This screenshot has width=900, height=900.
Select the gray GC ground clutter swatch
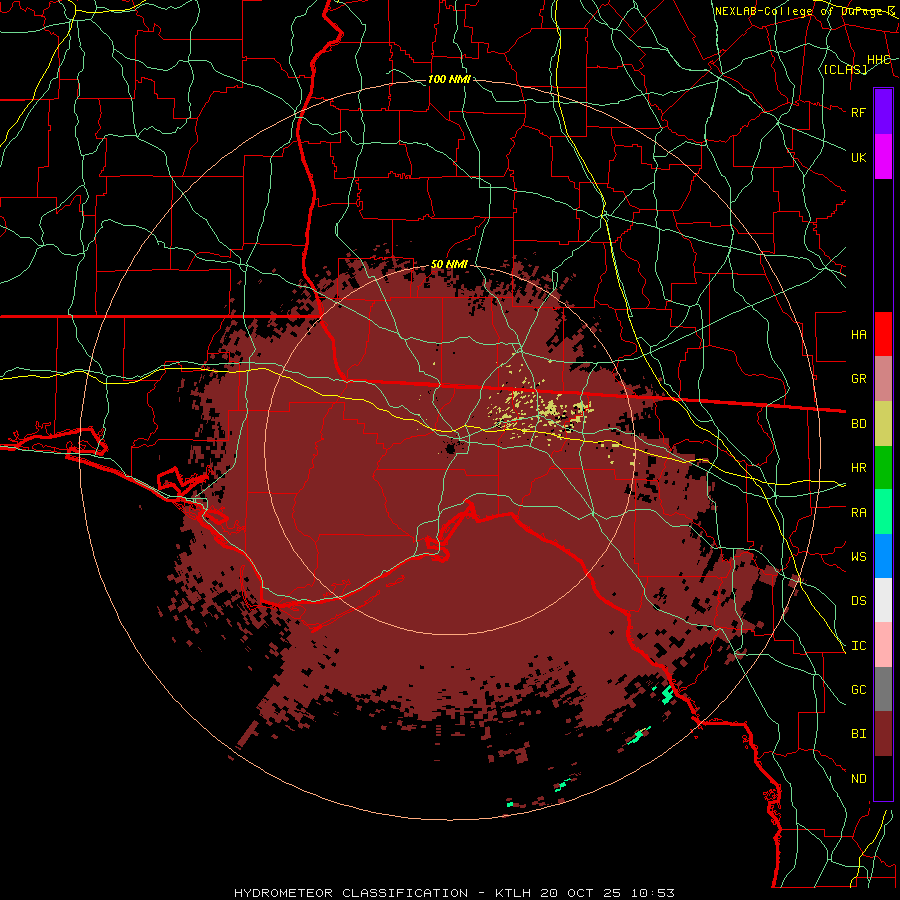point(883,689)
